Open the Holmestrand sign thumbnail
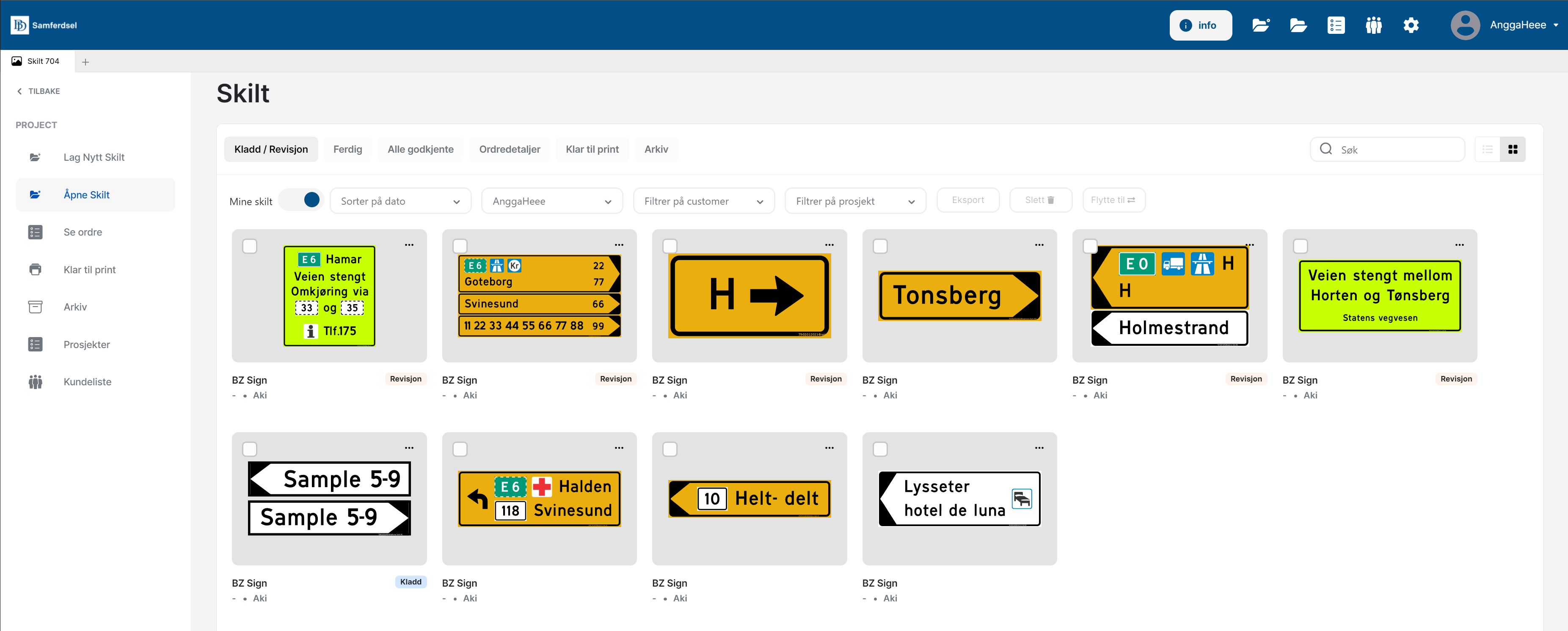The height and width of the screenshot is (631, 1568). coord(1168,296)
